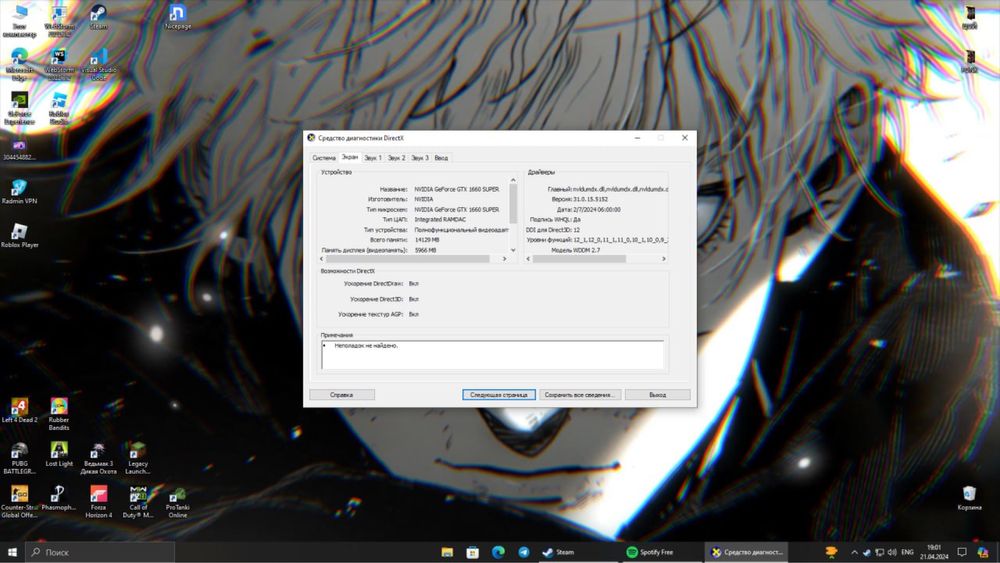Select the text "Модель WDDM 2.7"

pyautogui.click(x=575, y=251)
